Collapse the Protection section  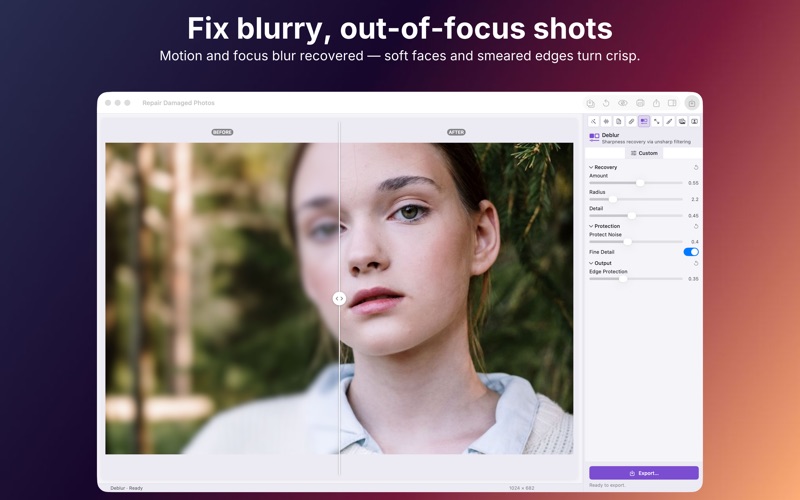point(591,226)
